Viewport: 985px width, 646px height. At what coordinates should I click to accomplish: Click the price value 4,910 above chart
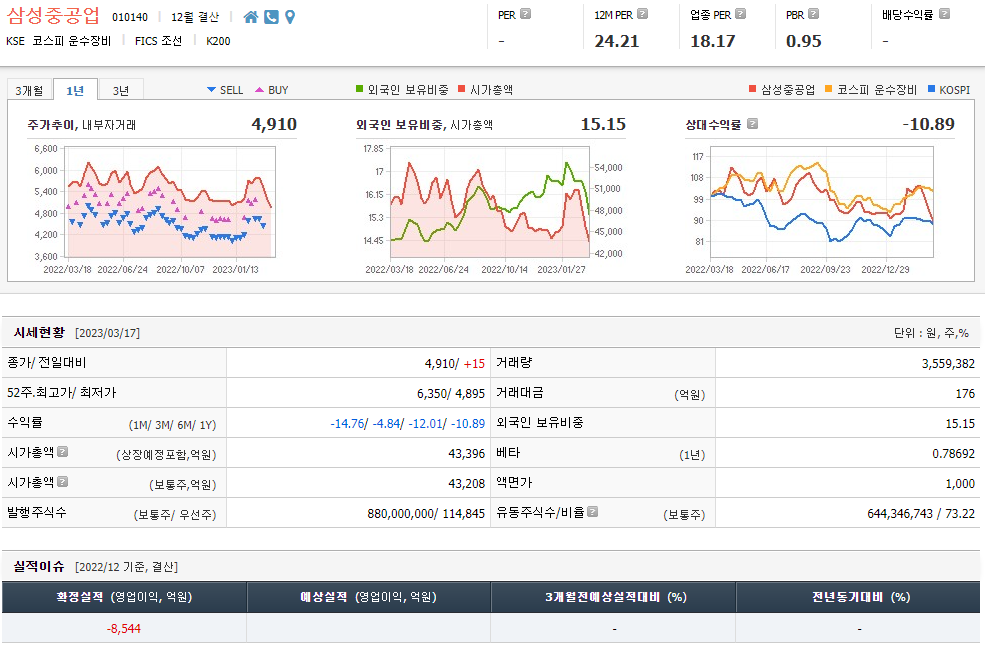tap(274, 124)
